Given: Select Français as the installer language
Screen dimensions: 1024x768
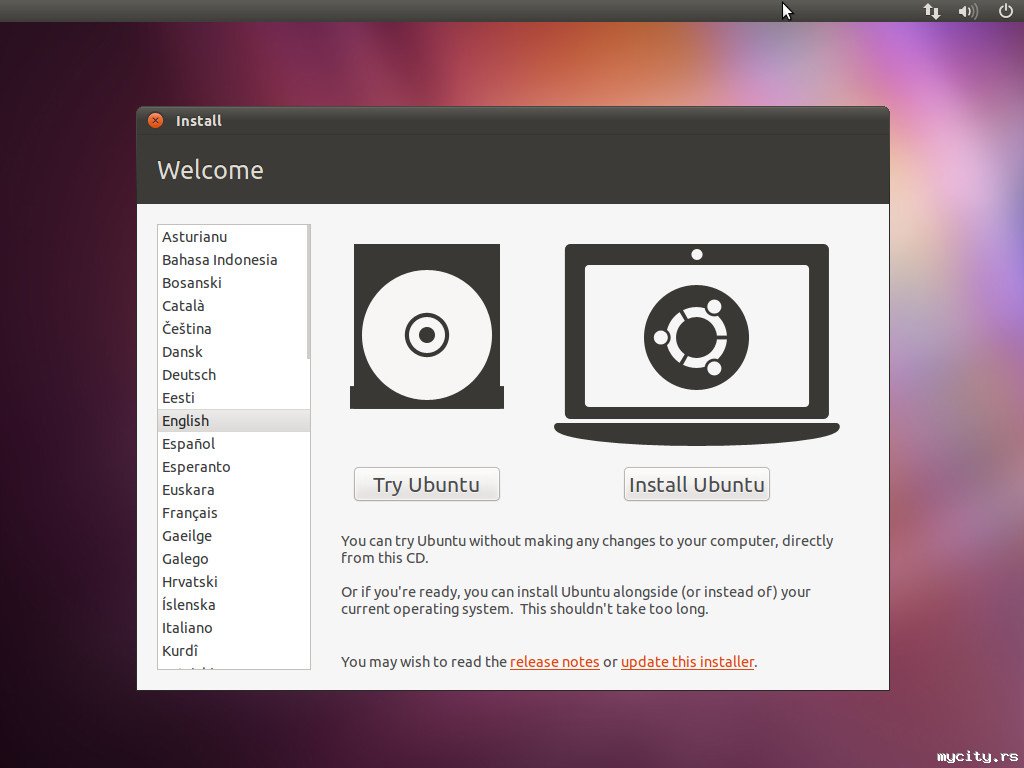Looking at the screenshot, I should click(234, 513).
